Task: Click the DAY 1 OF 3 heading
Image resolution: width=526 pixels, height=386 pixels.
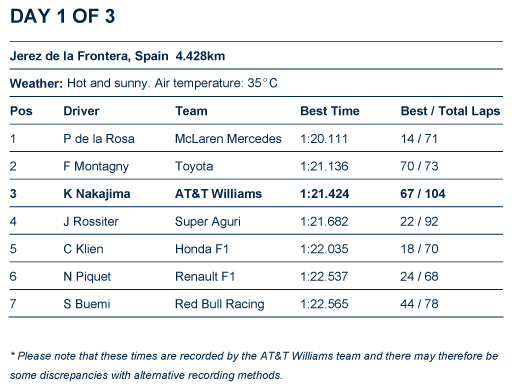Action: pyautogui.click(x=62, y=16)
